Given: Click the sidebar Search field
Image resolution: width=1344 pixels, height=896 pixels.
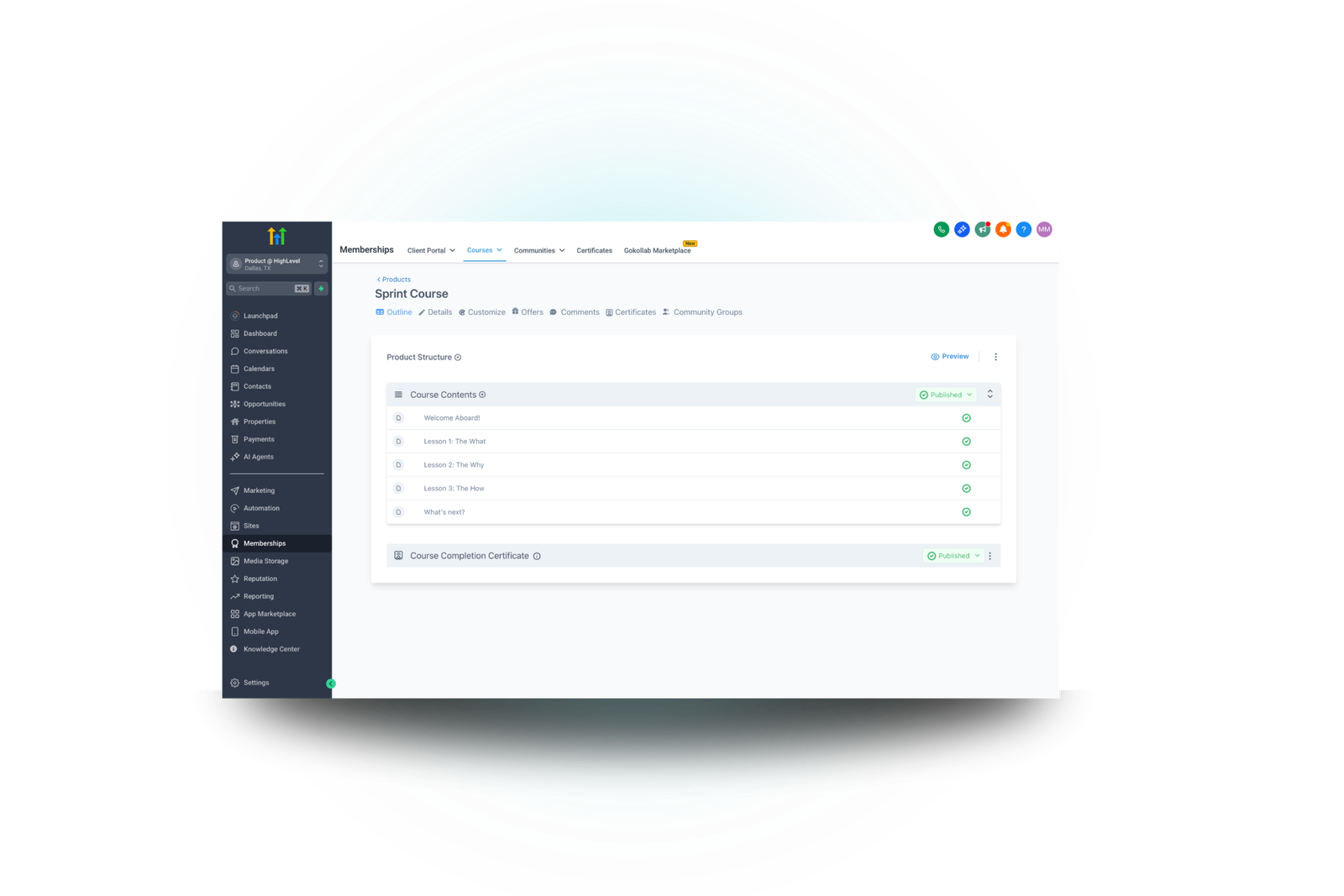Looking at the screenshot, I should (262, 289).
